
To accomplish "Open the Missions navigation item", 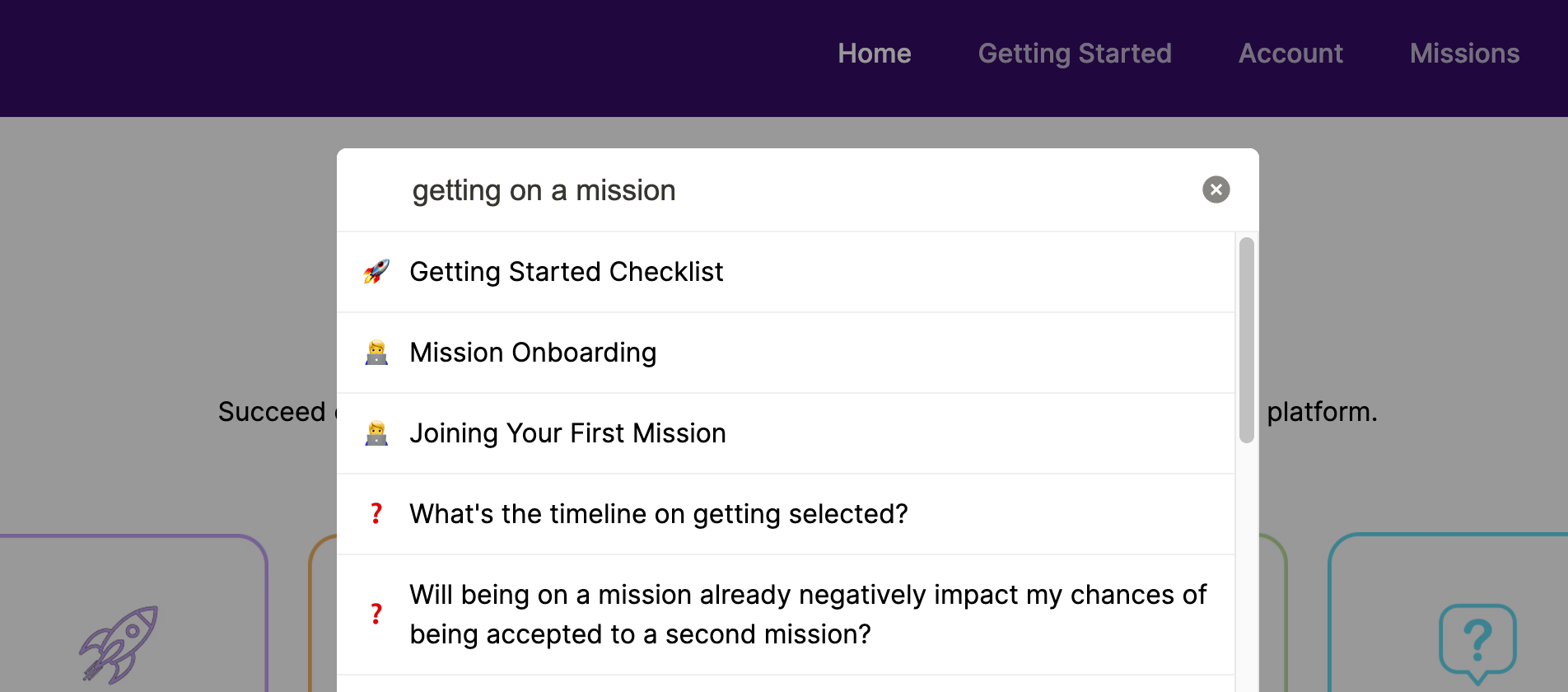I will tap(1464, 54).
